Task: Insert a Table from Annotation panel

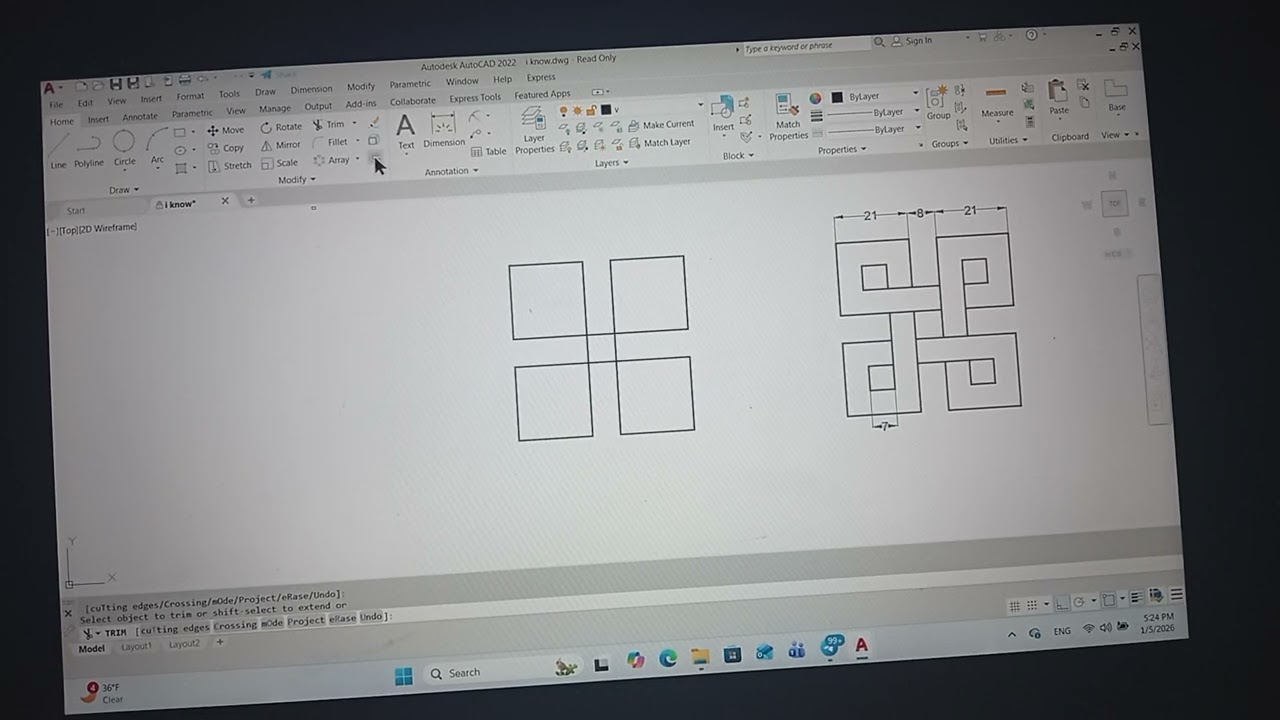Action: [489, 151]
